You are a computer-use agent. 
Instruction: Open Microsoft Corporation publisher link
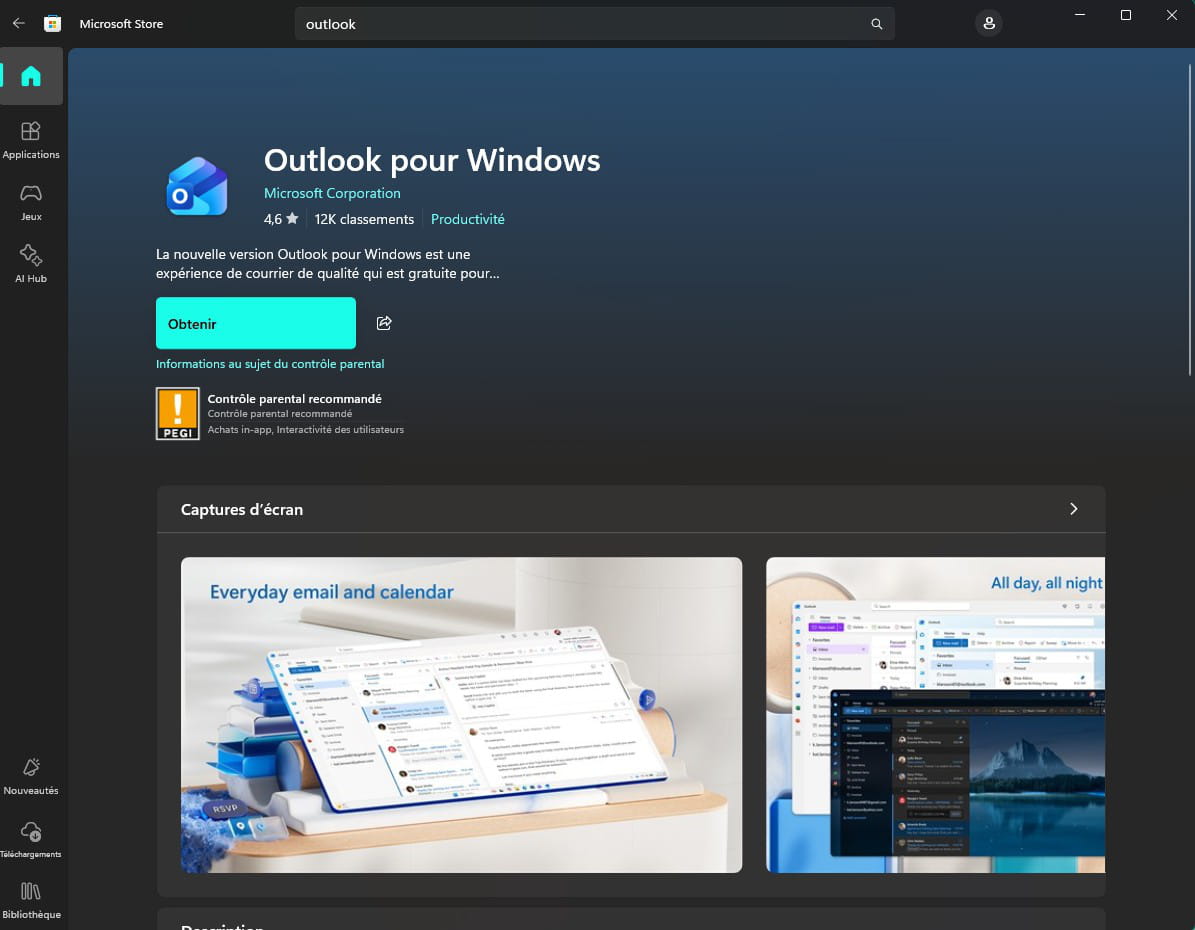[332, 194]
